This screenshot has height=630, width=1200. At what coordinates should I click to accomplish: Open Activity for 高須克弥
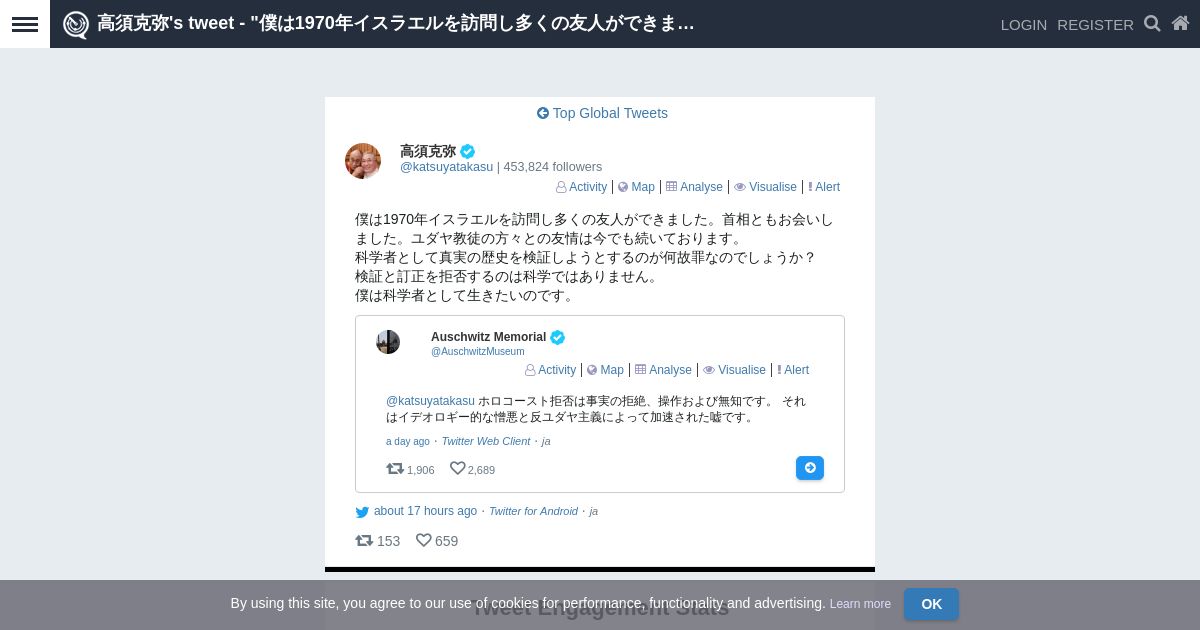pos(581,187)
